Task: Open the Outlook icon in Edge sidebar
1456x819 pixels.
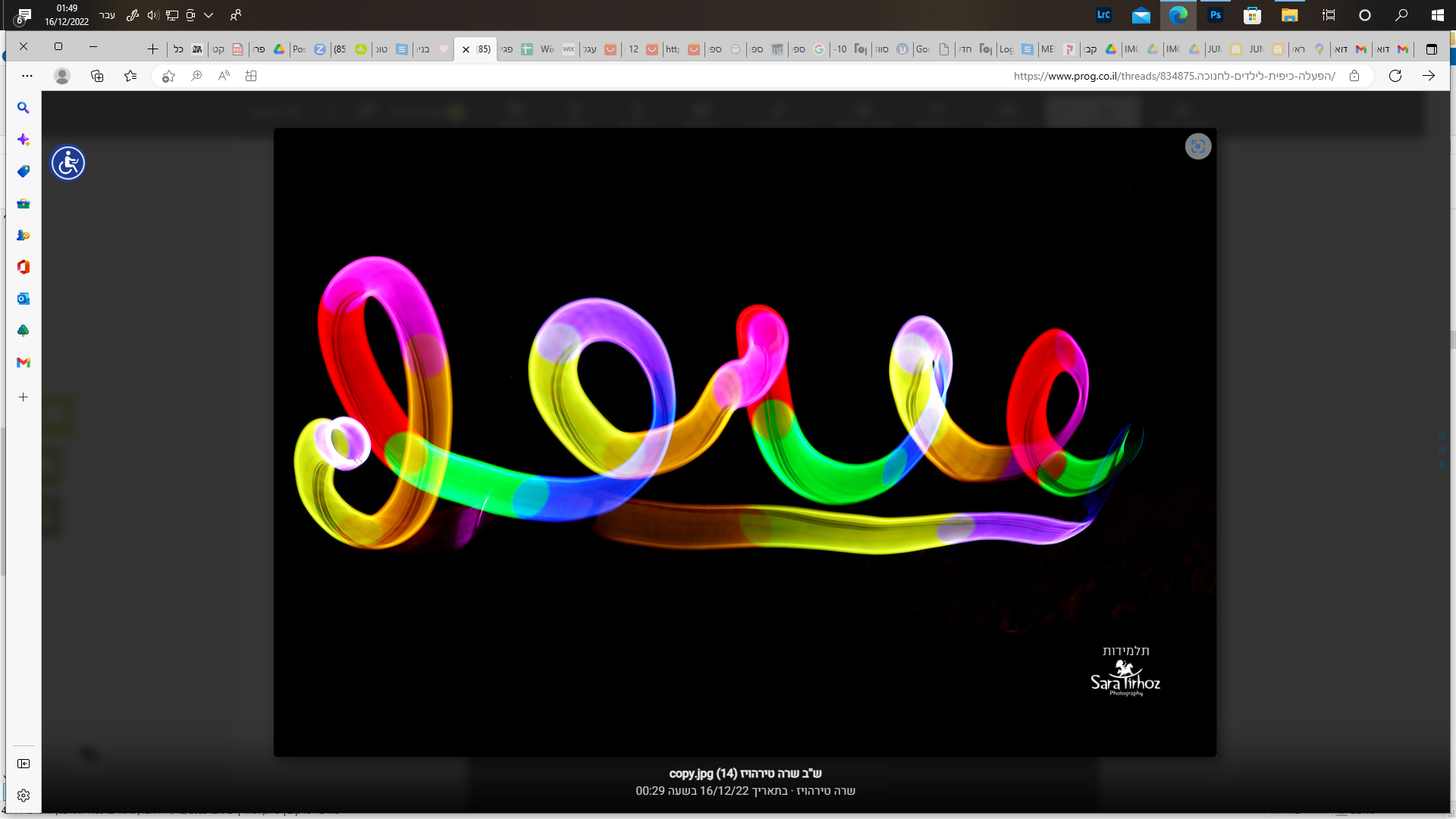Action: tap(24, 299)
